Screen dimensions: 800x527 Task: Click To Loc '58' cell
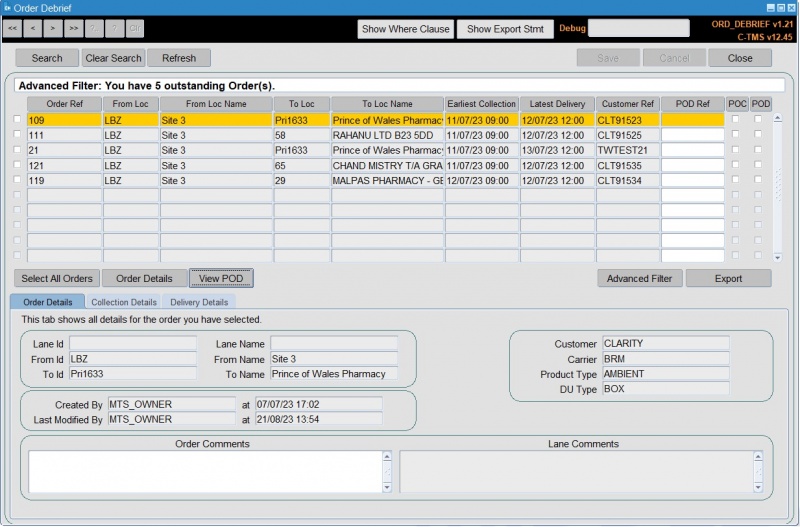(302, 135)
